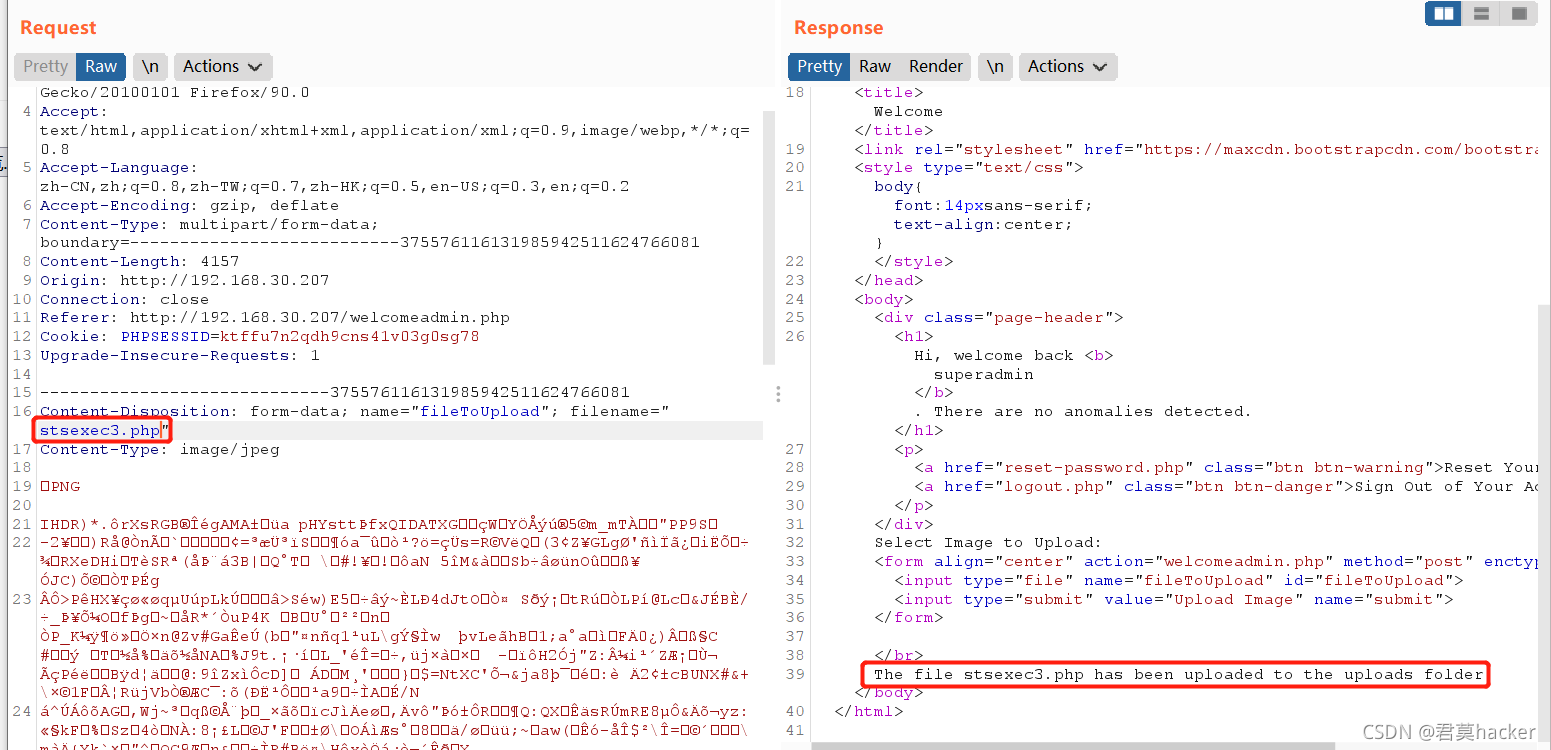Viewport: 1551px width, 750px height.
Task: Click 'file stsexec3.php has been uploaded' message
Action: tap(1178, 674)
